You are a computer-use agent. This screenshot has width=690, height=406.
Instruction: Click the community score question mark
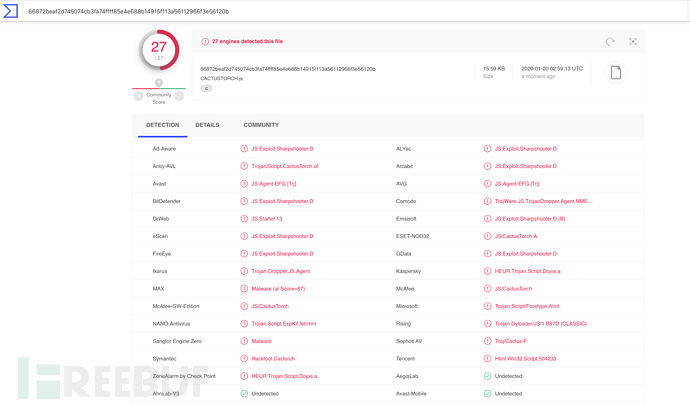point(159,83)
